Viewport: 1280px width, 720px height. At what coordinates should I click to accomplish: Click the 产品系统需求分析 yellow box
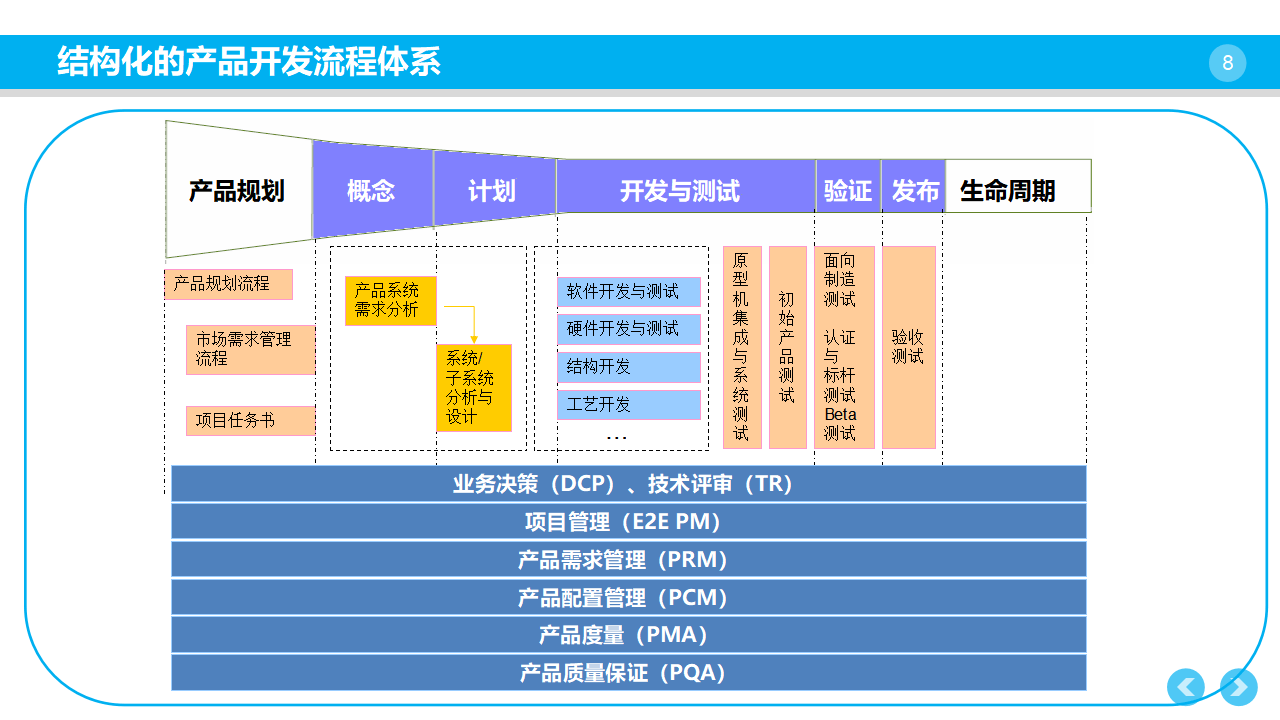pyautogui.click(x=390, y=301)
